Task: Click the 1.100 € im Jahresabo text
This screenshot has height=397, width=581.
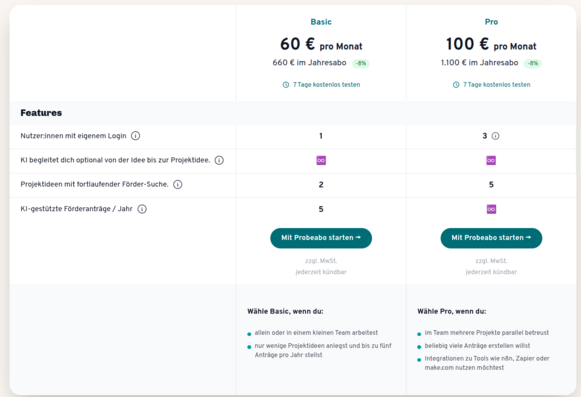Action: [x=479, y=63]
